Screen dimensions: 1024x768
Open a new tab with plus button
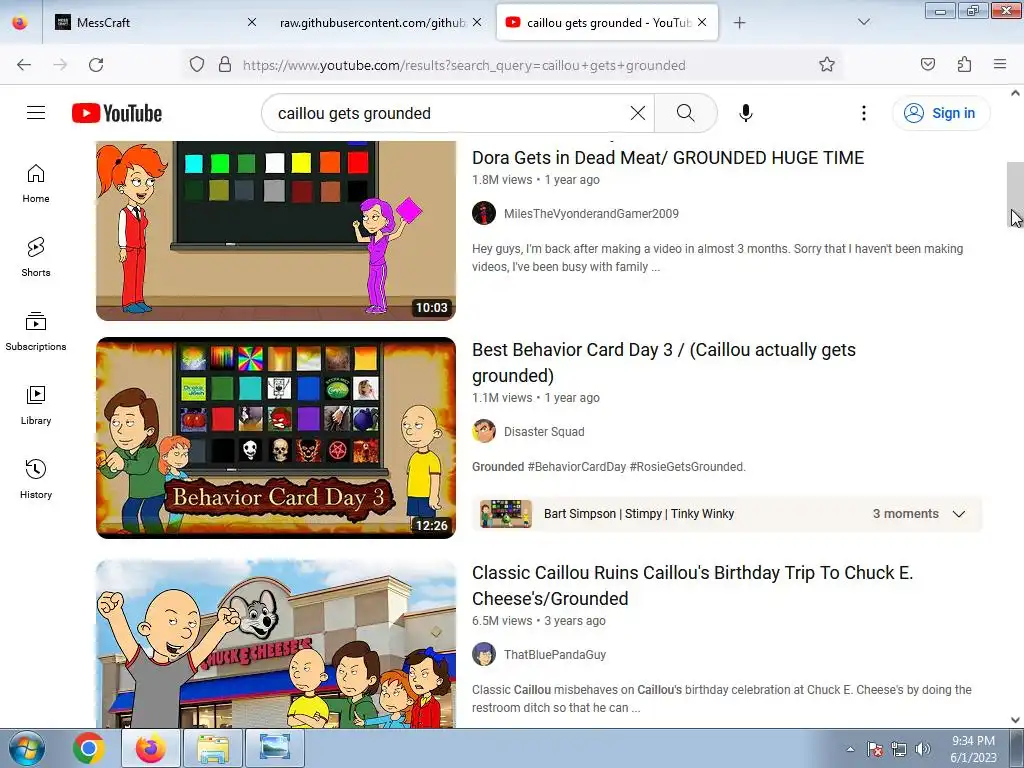coord(739,23)
